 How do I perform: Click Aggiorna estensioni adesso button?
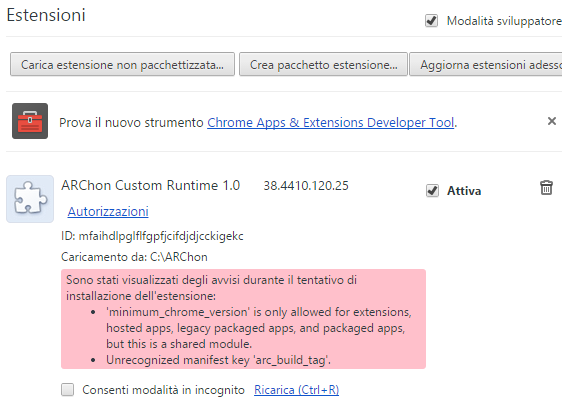click(x=486, y=65)
